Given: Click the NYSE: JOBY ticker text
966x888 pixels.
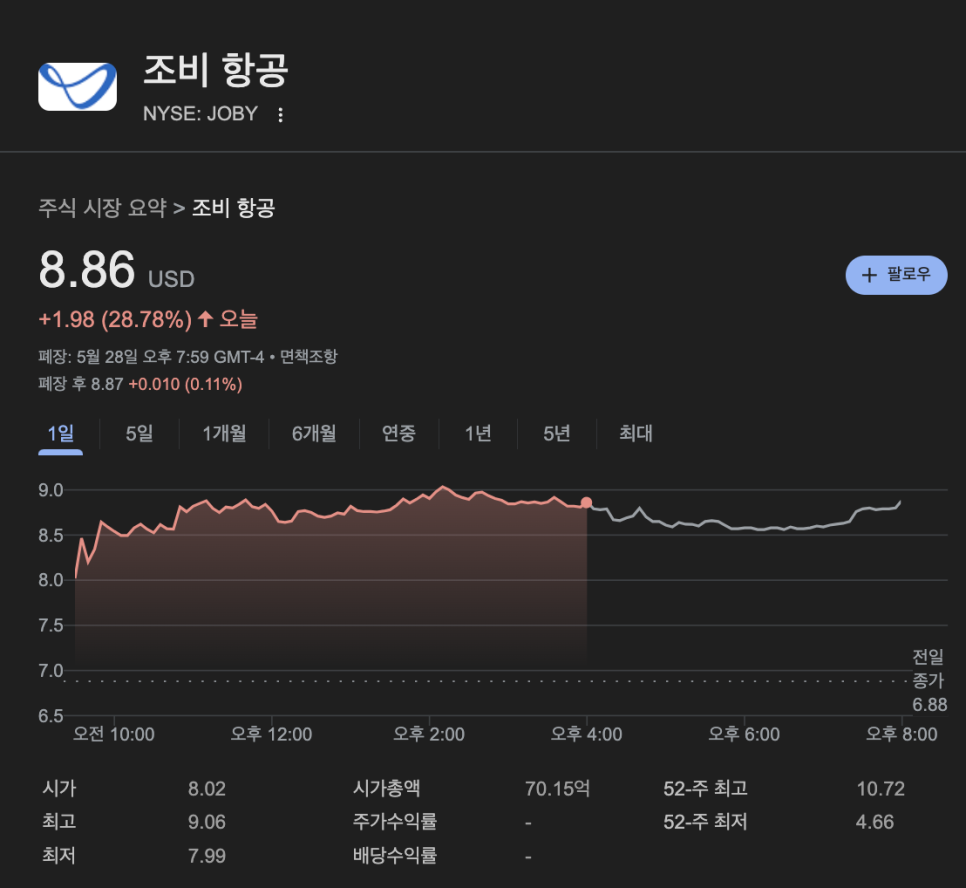Looking at the screenshot, I should (200, 114).
